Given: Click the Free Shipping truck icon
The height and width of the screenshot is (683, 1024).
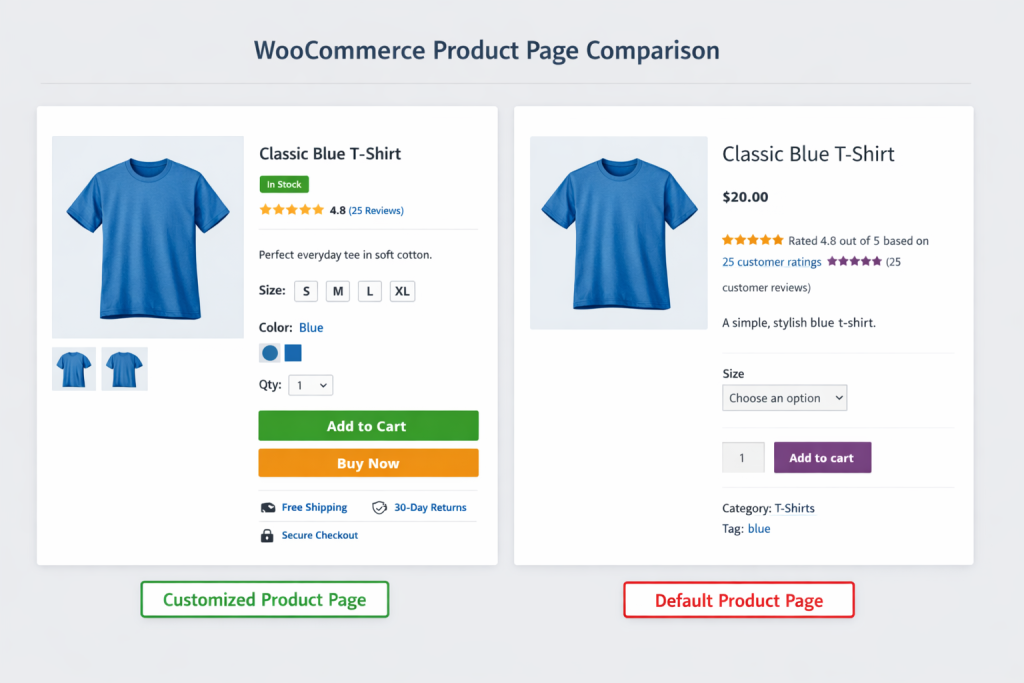Looking at the screenshot, I should (x=268, y=508).
